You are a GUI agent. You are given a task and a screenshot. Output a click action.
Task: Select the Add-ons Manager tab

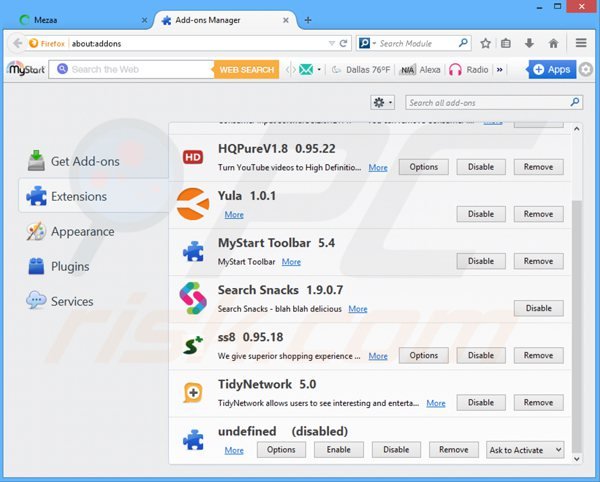tap(225, 20)
